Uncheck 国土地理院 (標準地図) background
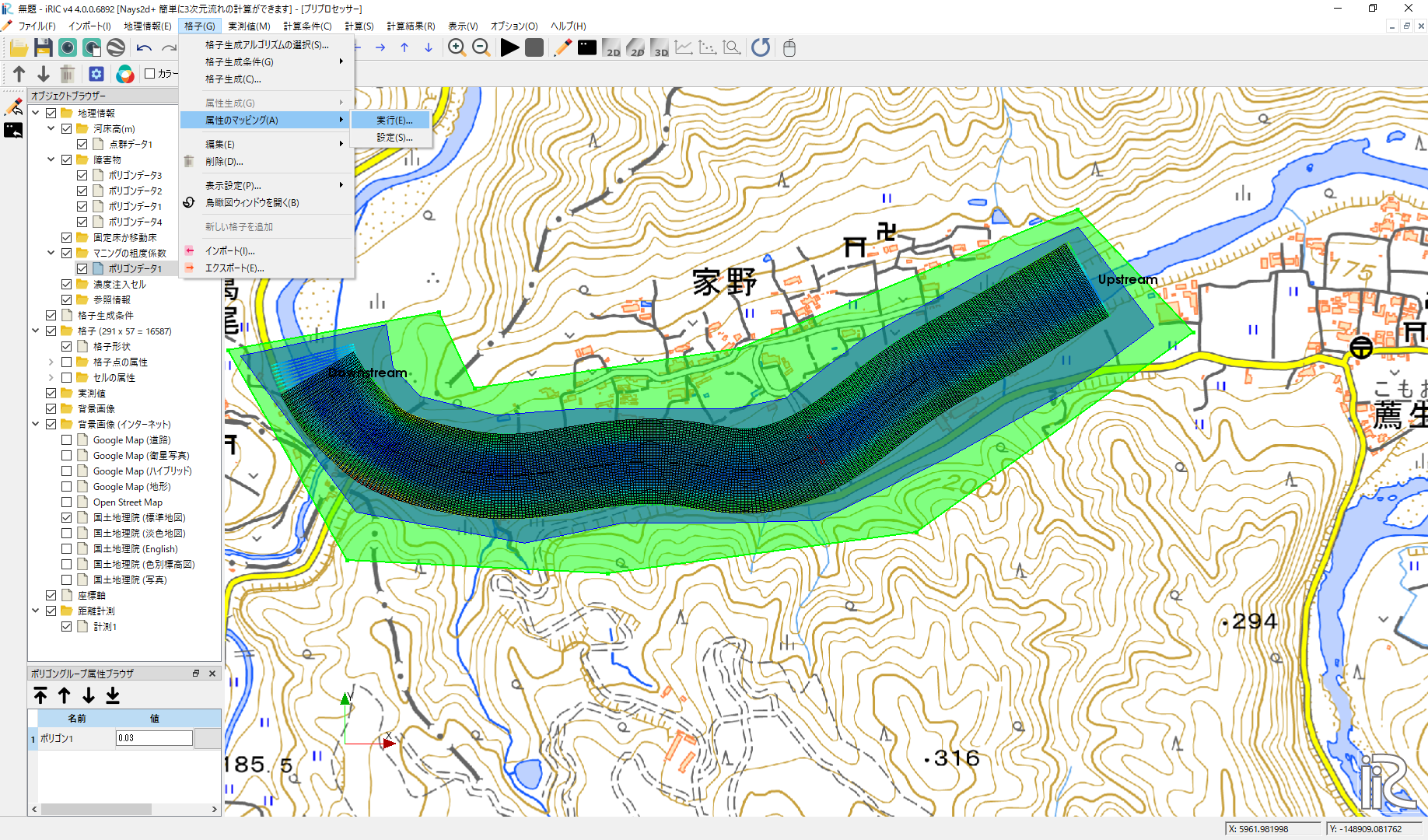This screenshot has width=1428, height=840. [x=67, y=517]
